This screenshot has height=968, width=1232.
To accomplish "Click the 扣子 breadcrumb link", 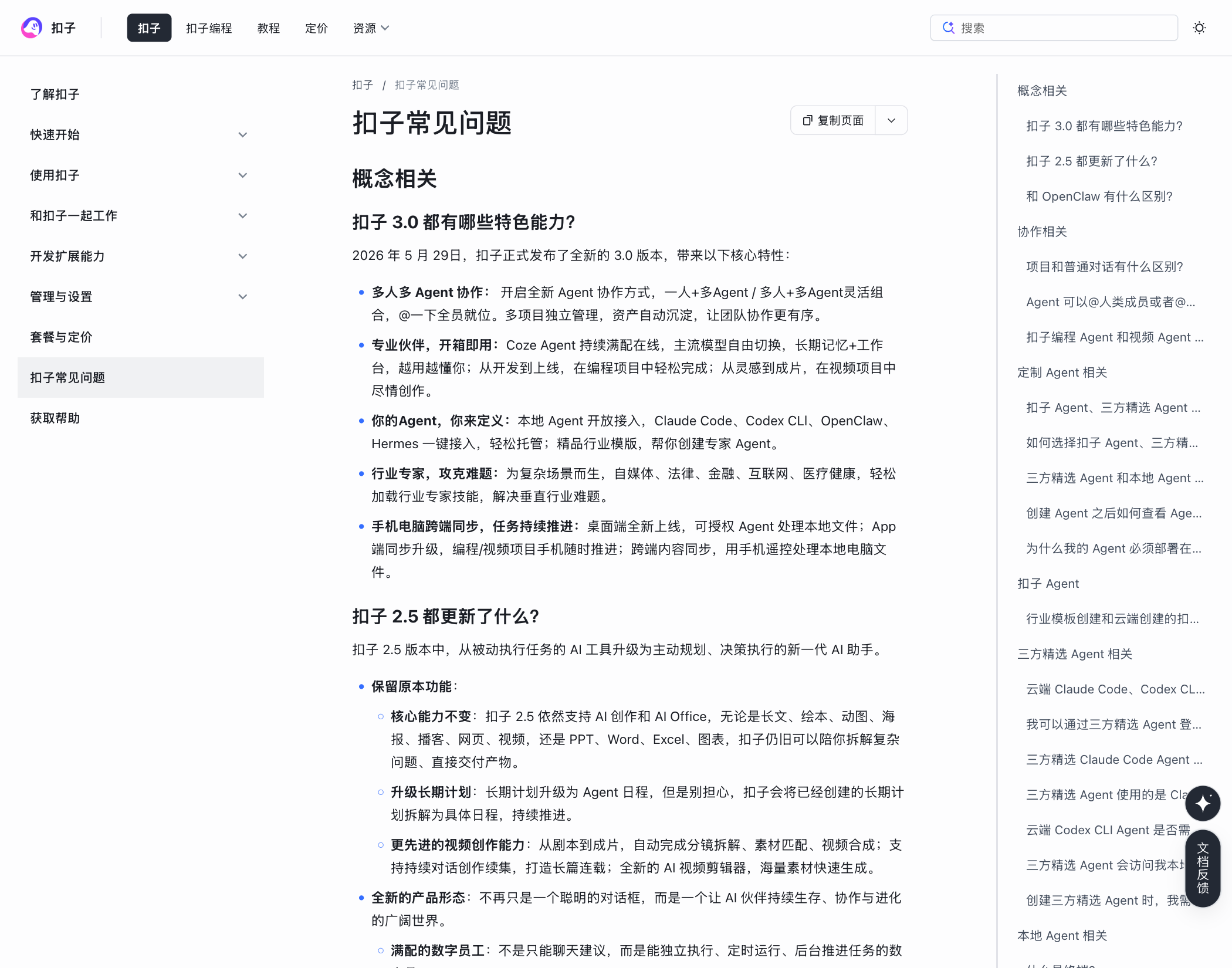I will (x=363, y=85).
